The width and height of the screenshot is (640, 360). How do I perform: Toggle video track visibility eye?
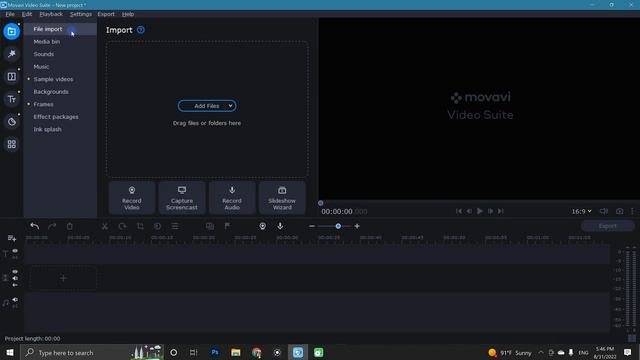point(15,271)
